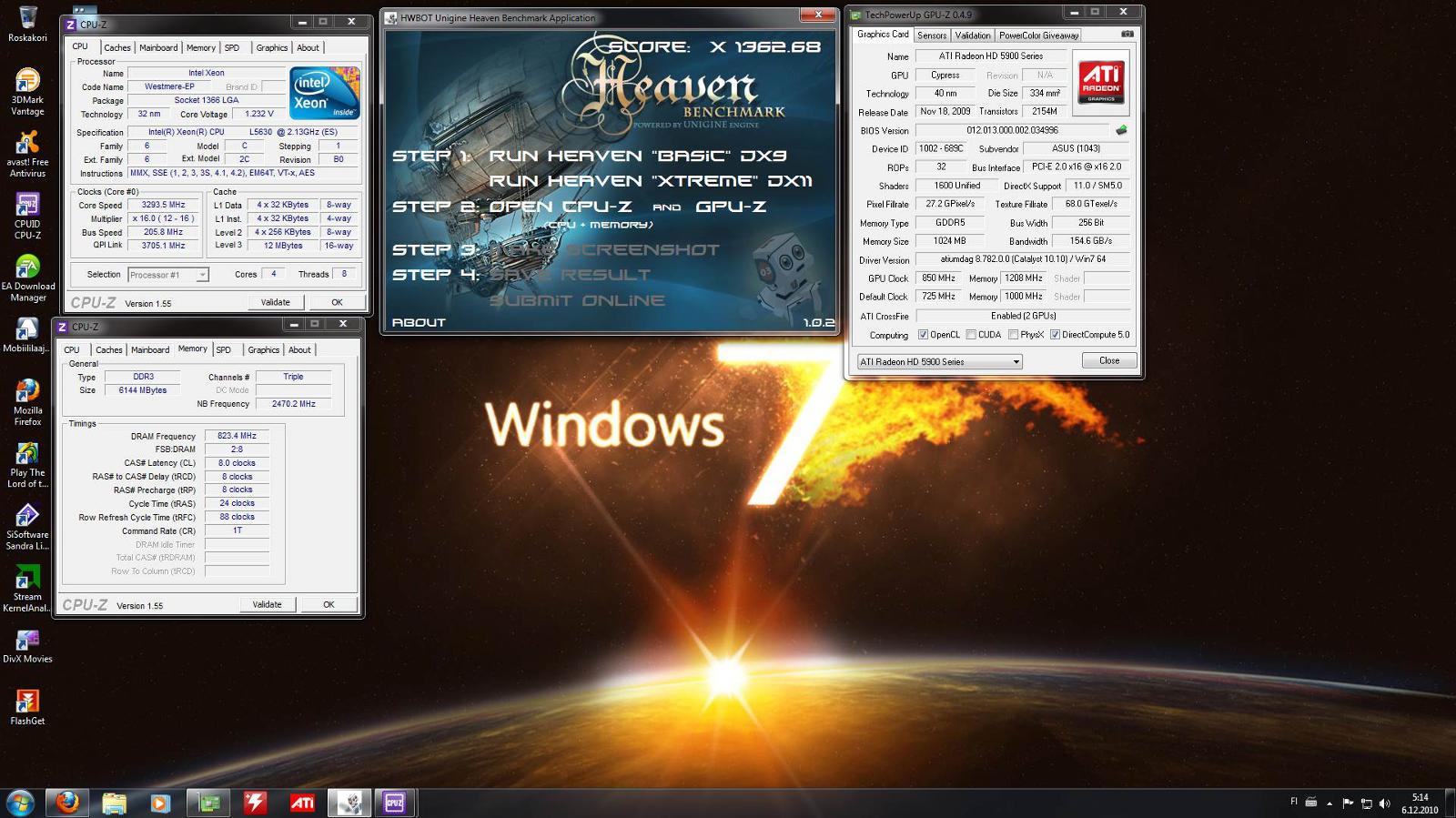Open Mainboard tab in CPU-Z processor window
The image size is (1456, 818).
158,47
